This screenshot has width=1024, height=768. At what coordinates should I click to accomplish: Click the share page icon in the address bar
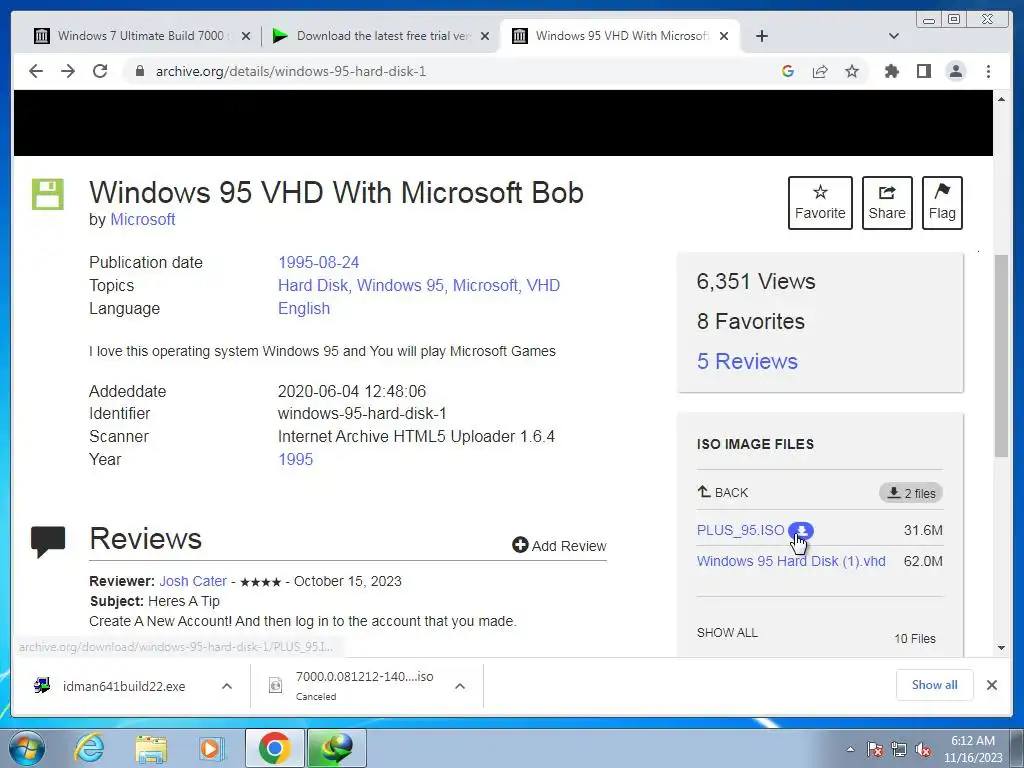(x=820, y=71)
